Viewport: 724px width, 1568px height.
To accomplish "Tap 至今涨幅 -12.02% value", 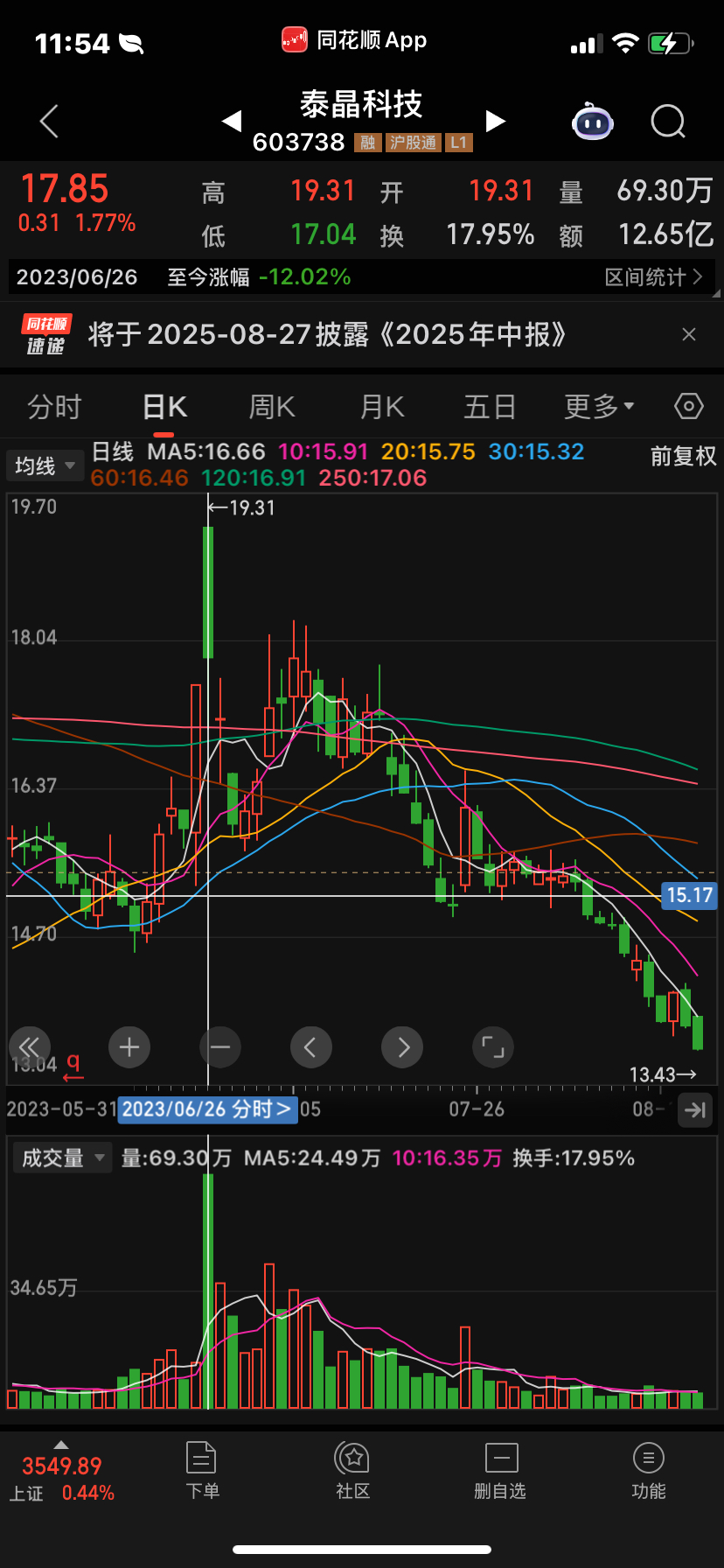I will [x=304, y=277].
